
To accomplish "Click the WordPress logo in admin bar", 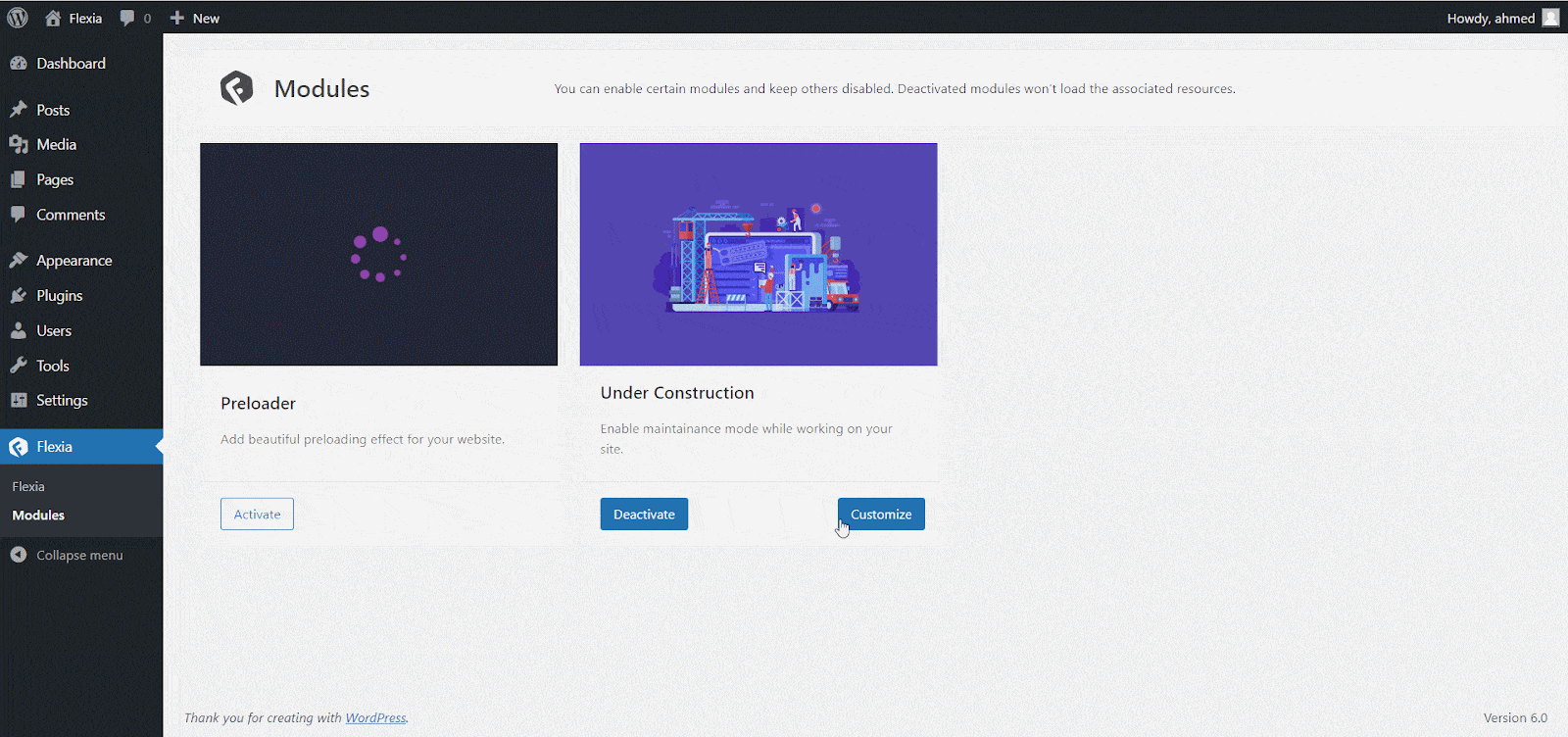I will click(18, 18).
